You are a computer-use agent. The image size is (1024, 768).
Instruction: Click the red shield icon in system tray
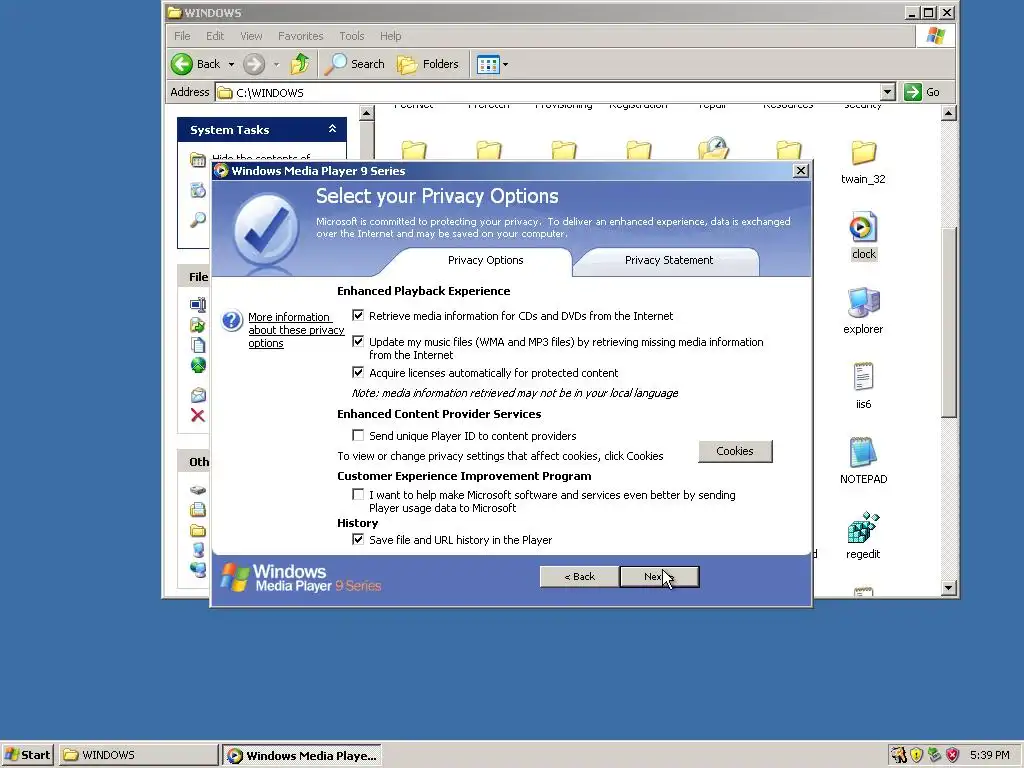pos(952,755)
